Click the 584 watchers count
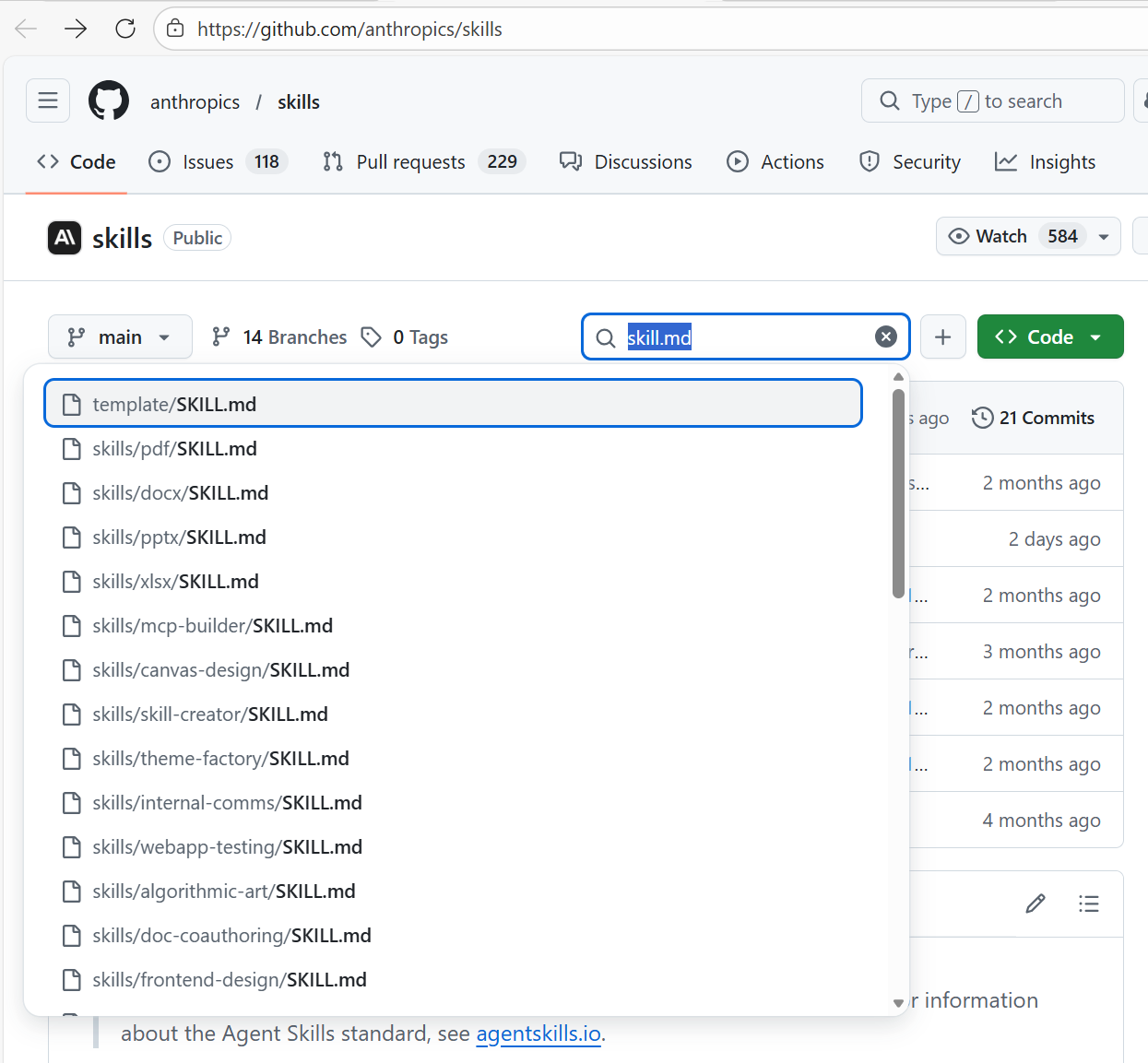Viewport: 1148px width, 1063px height. (x=1062, y=236)
